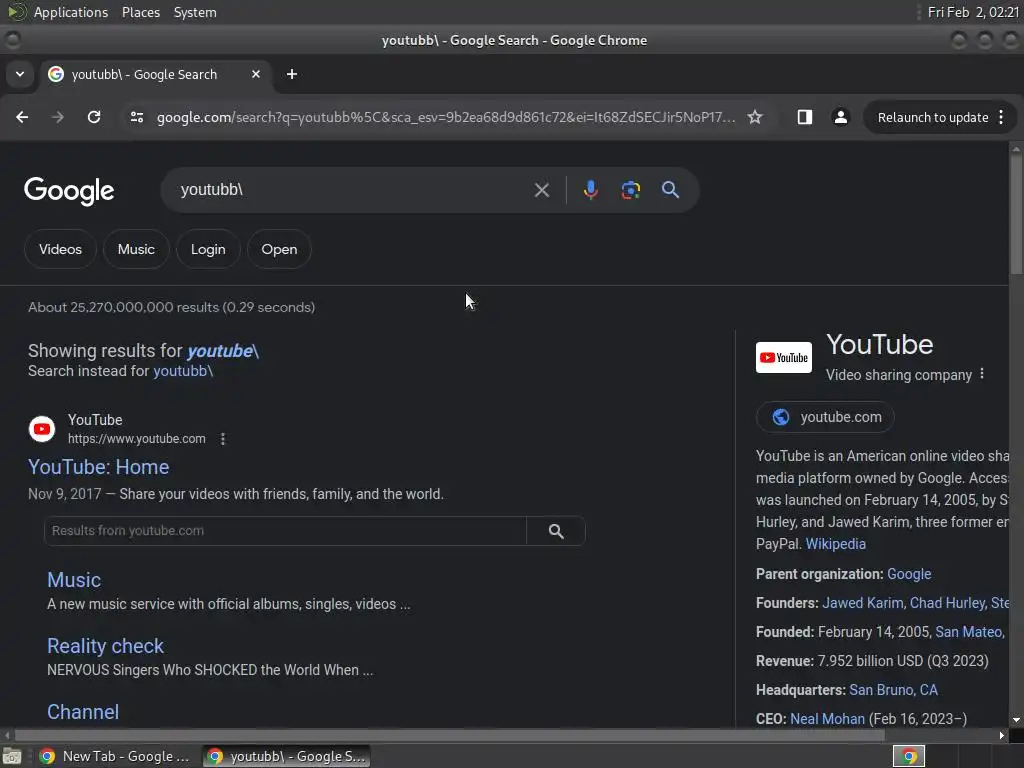Click Relaunch to update button
Screen dimensions: 1024x768
[x=933, y=118]
